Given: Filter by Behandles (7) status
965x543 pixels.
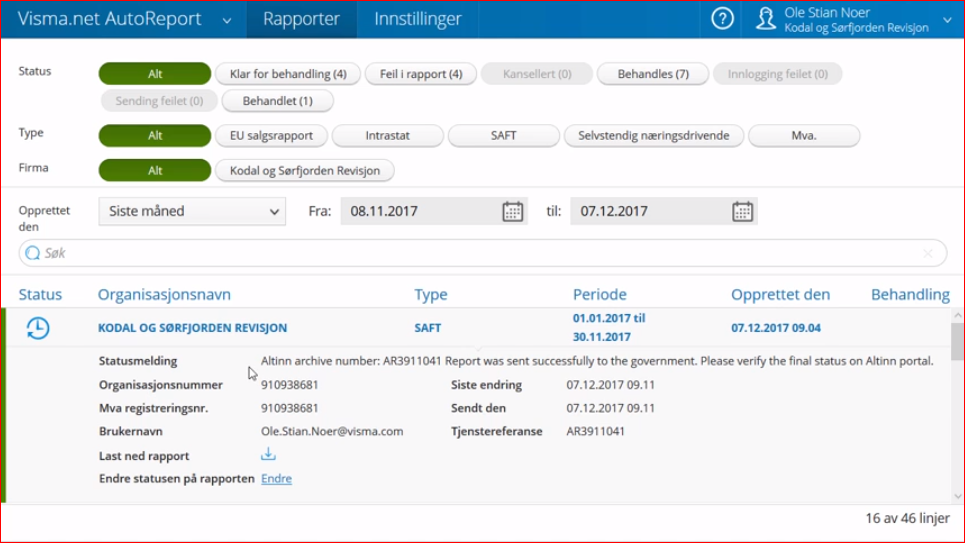Looking at the screenshot, I should (653, 74).
